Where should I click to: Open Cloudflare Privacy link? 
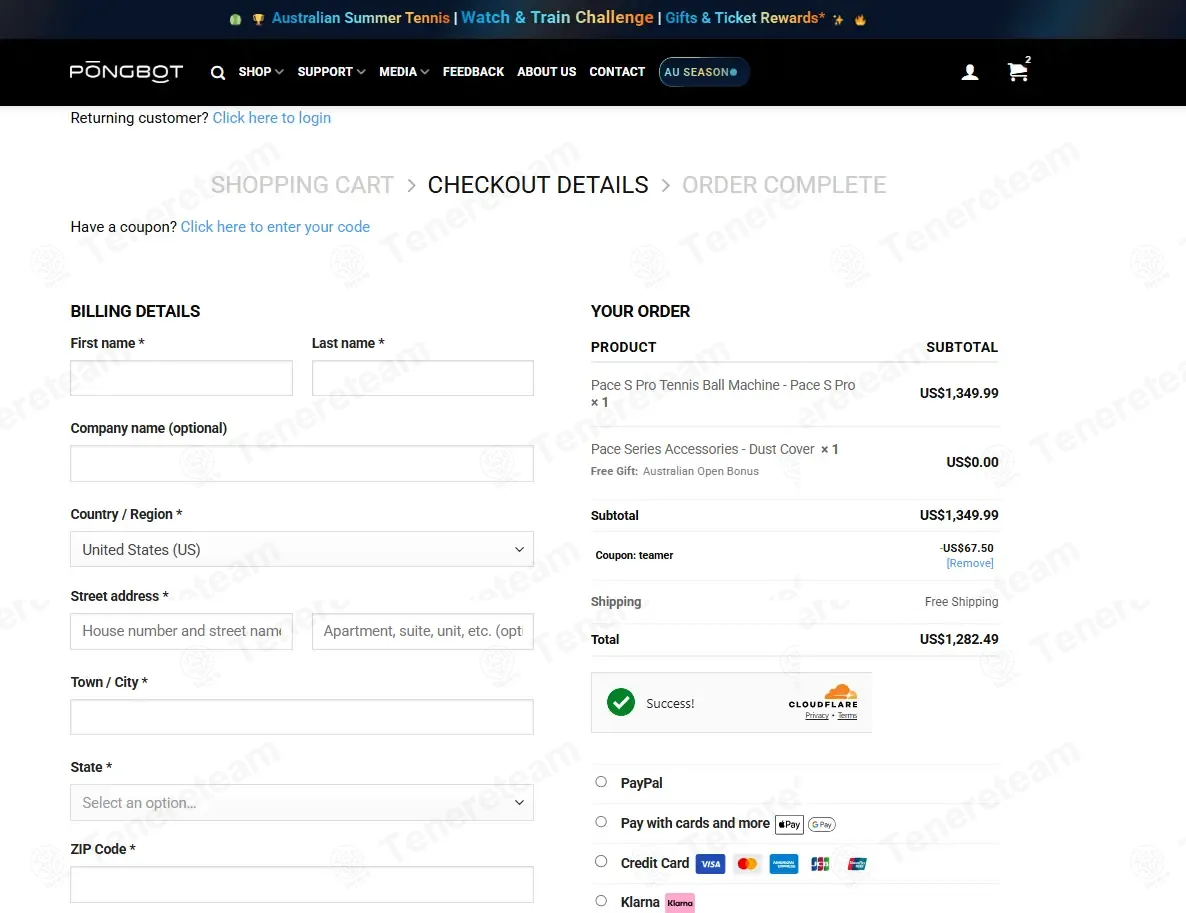pyautogui.click(x=817, y=716)
